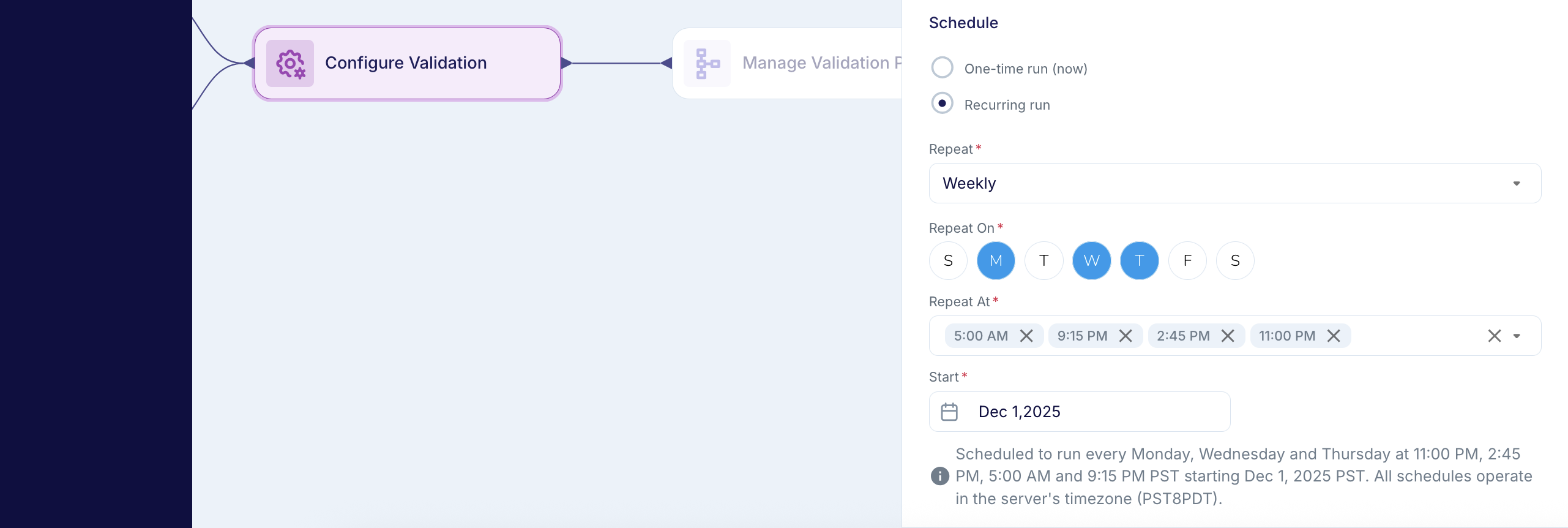Image resolution: width=1568 pixels, height=528 pixels.
Task: Enable Saturday as a repeat day
Action: (1234, 260)
